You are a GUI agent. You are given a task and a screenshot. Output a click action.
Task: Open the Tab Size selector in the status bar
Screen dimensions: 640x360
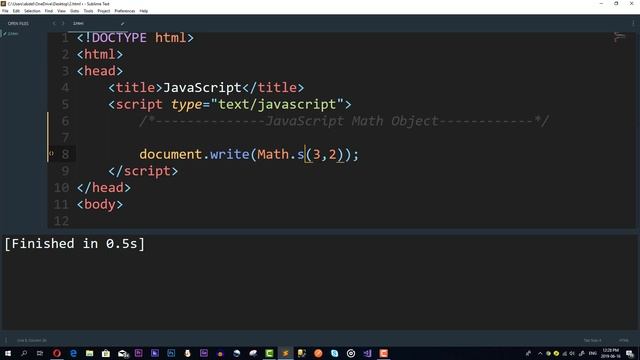tap(592, 340)
